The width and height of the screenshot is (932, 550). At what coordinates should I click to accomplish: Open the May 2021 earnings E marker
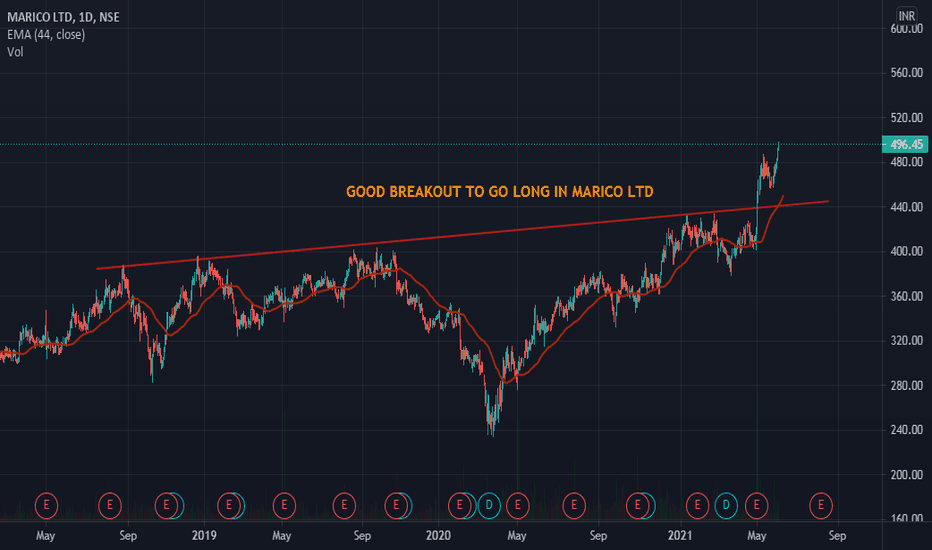click(757, 506)
